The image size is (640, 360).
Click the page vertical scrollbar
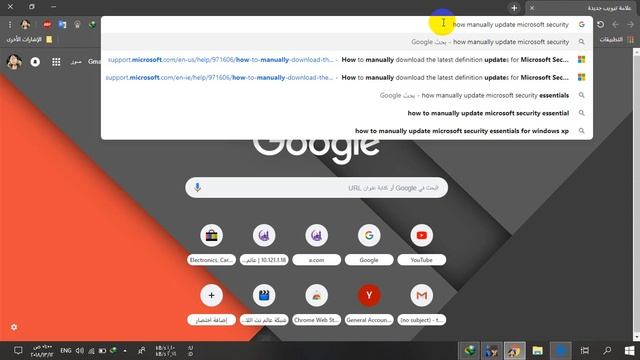(x=636, y=195)
